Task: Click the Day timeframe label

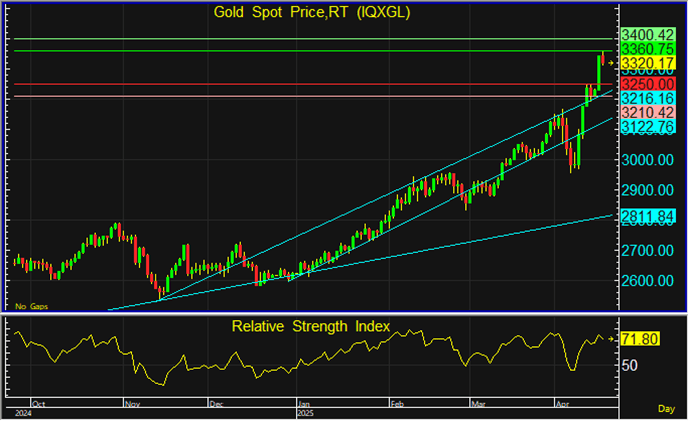Action: 665,408
